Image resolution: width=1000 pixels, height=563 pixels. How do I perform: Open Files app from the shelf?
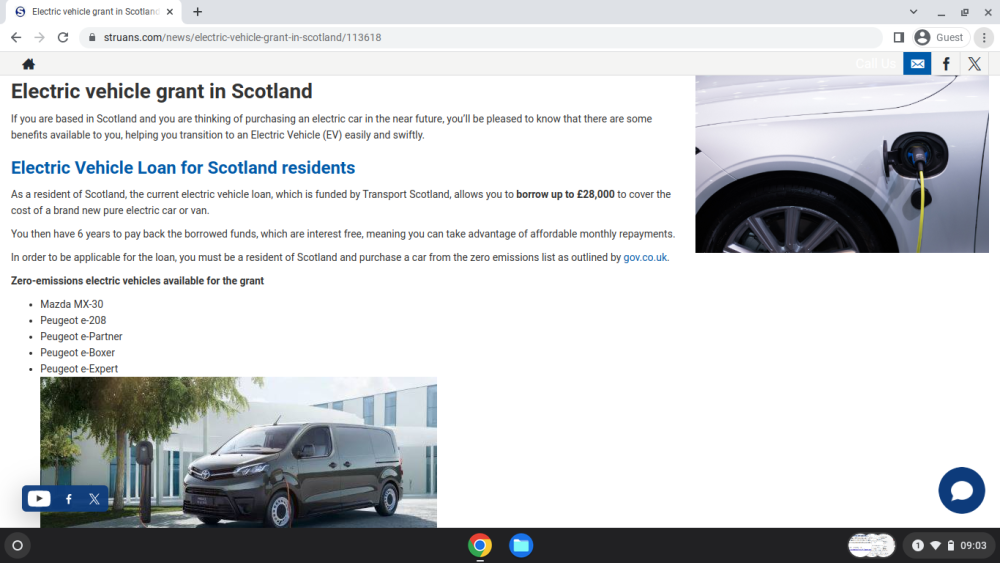(521, 545)
